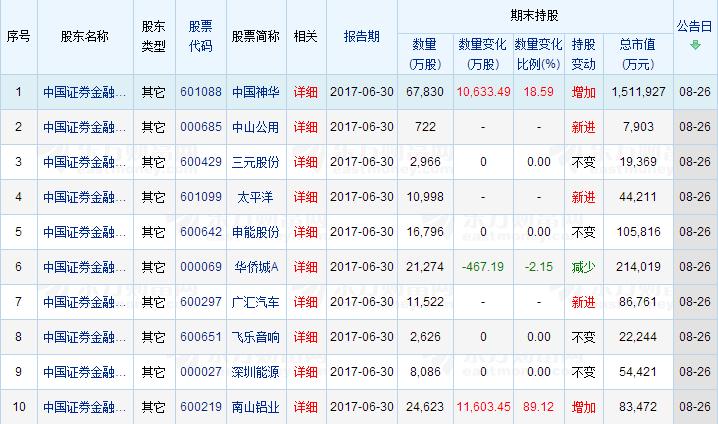Click 详细 link for 中山公用 row
The width and height of the screenshot is (718, 424).
[x=305, y=126]
